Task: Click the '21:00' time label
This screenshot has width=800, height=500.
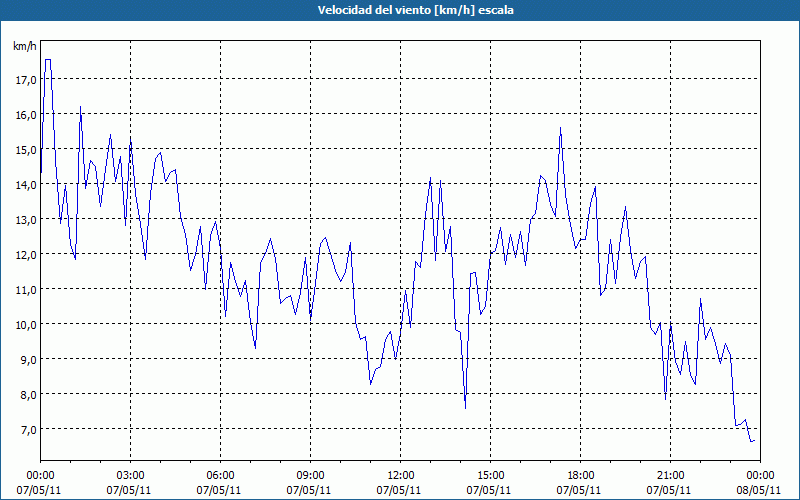Action: point(670,476)
